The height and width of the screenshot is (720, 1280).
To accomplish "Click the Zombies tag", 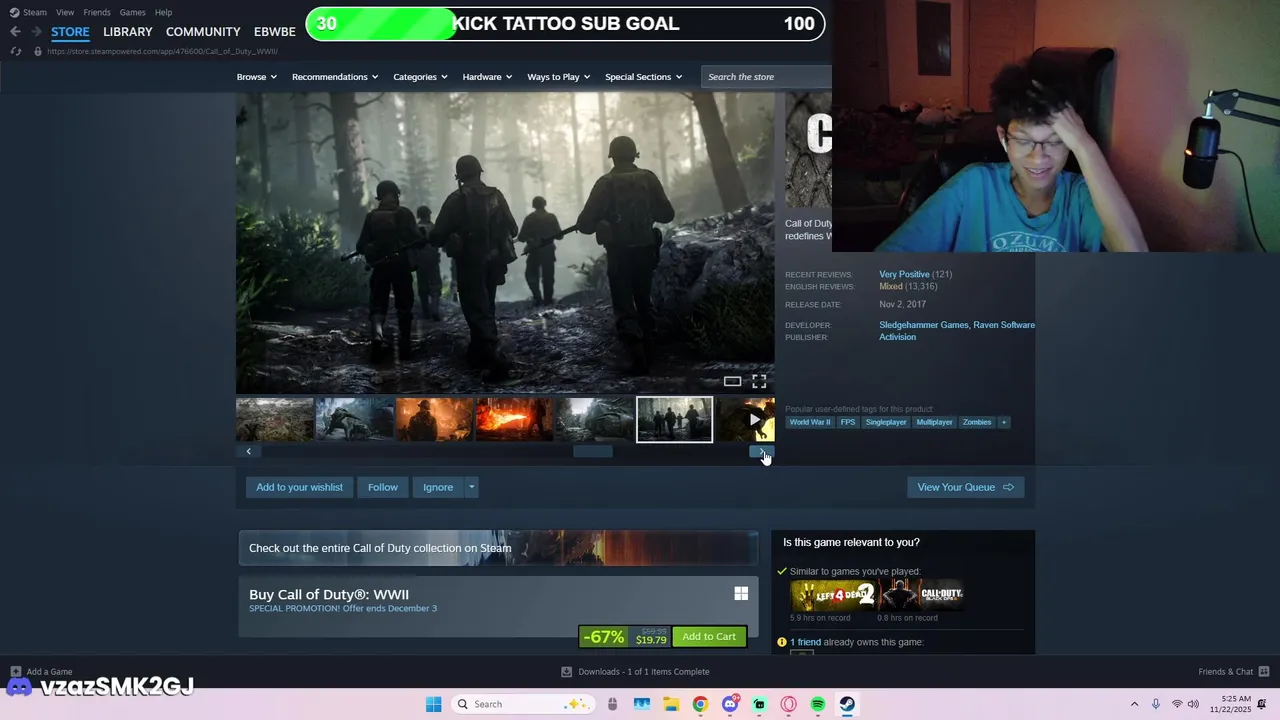I will click(x=977, y=422).
